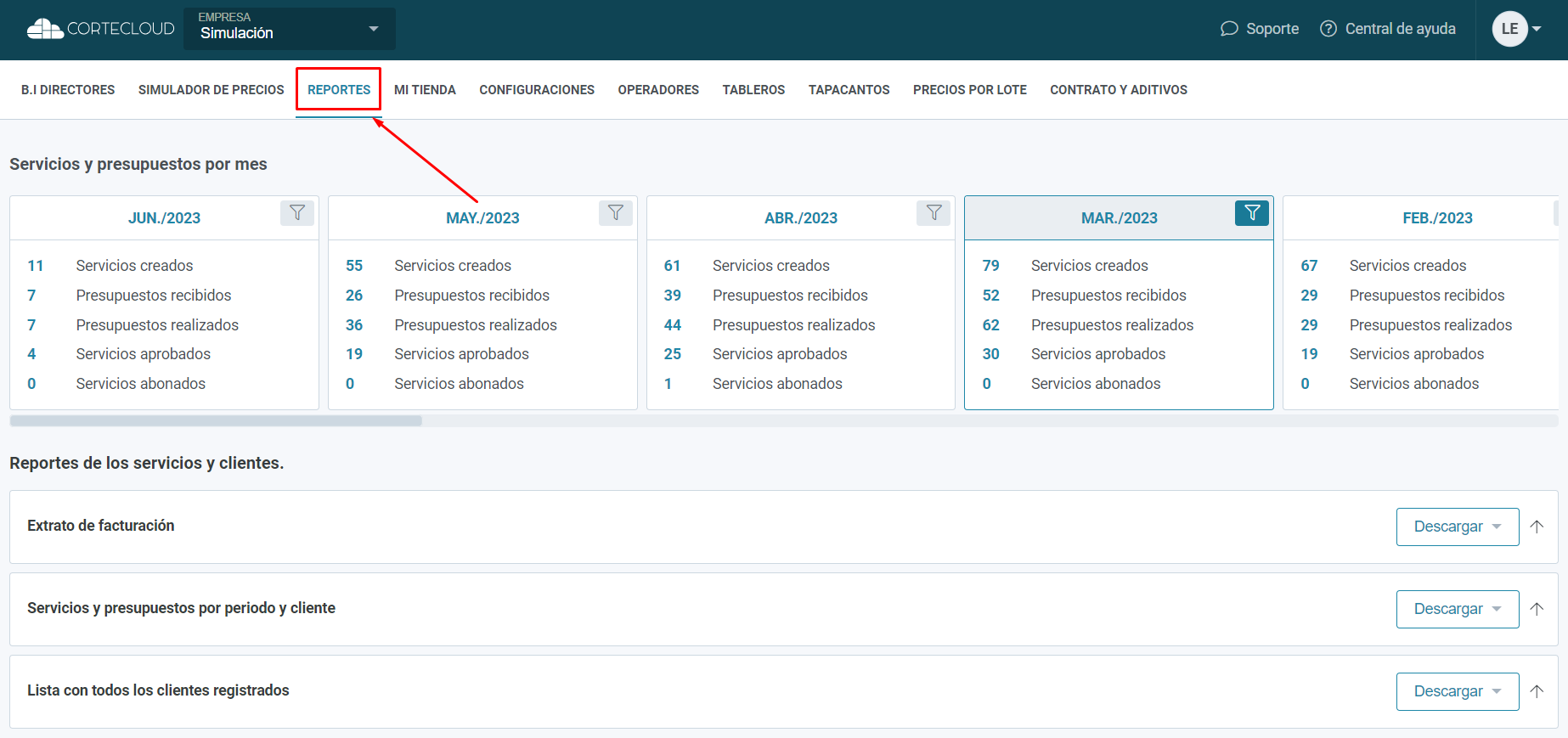
Task: Toggle the active MAR./2023 filter icon
Action: [x=1252, y=212]
